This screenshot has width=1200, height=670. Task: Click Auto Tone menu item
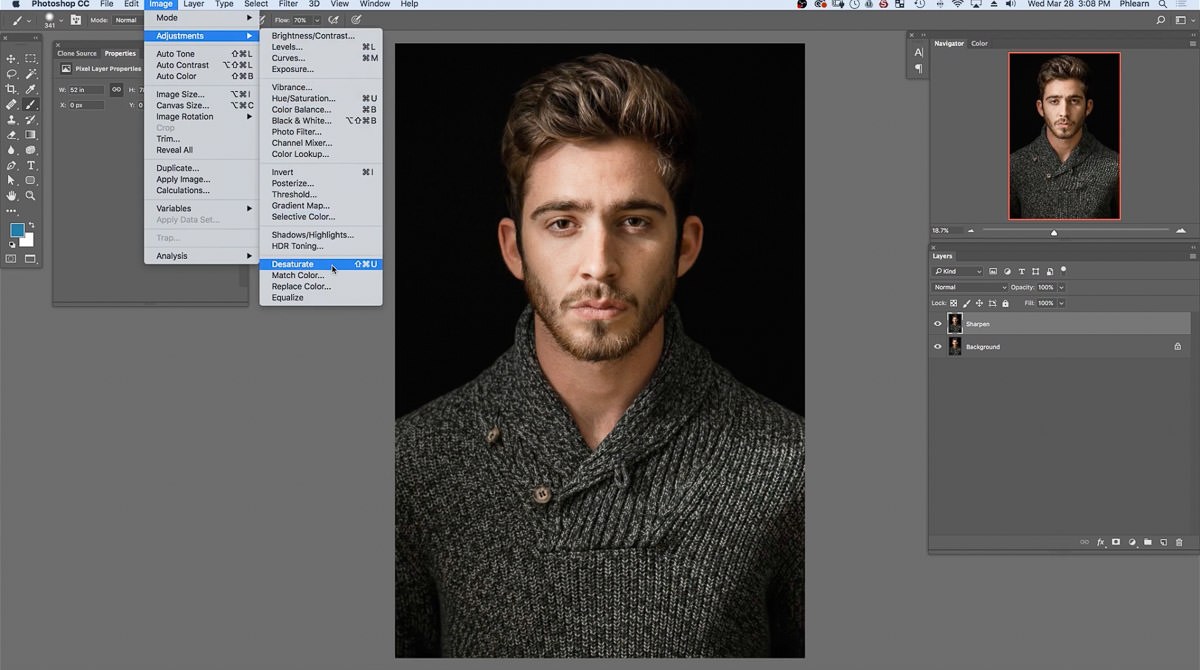point(201,54)
